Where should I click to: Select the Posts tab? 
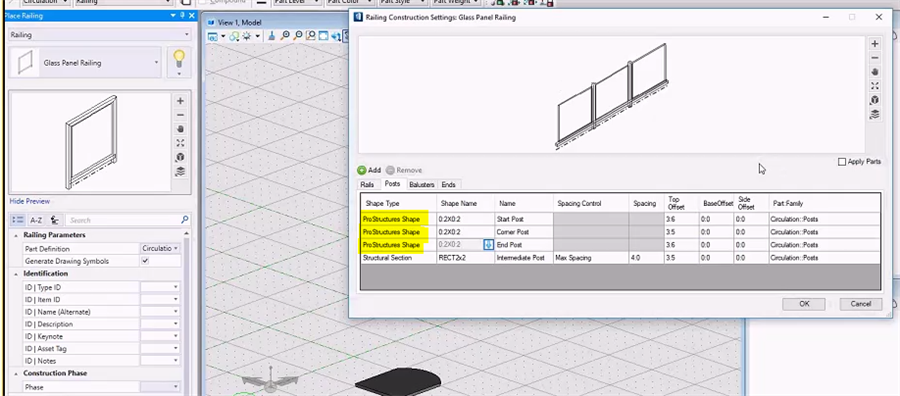point(393,184)
